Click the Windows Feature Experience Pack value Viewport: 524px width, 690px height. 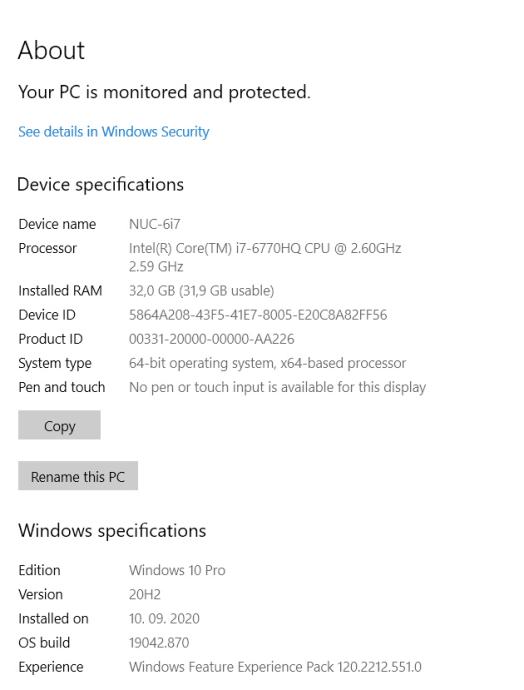point(275,667)
